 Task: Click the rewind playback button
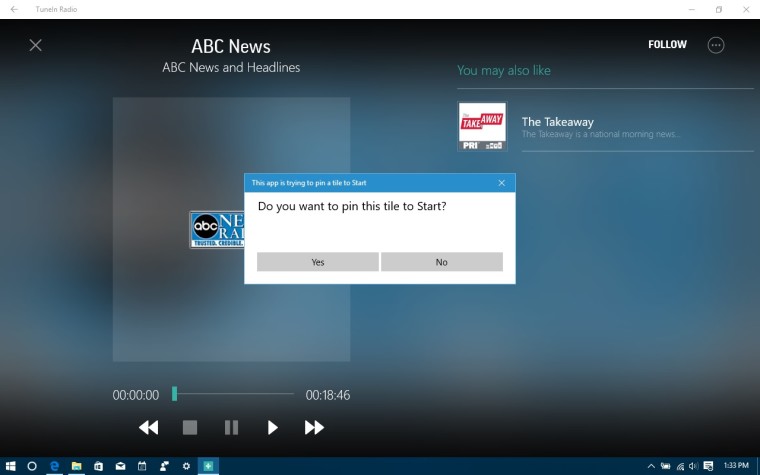(x=148, y=427)
